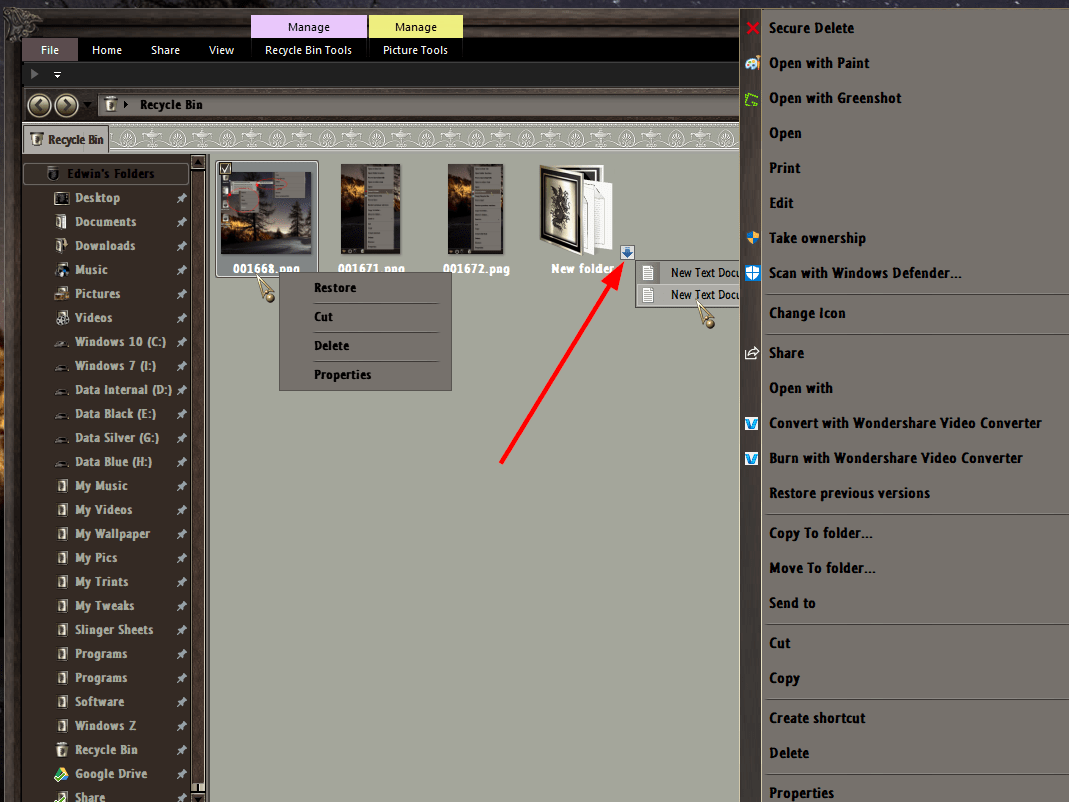Unpin Slinger Sheets from the sidebar
Image resolution: width=1069 pixels, height=802 pixels.
(181, 630)
